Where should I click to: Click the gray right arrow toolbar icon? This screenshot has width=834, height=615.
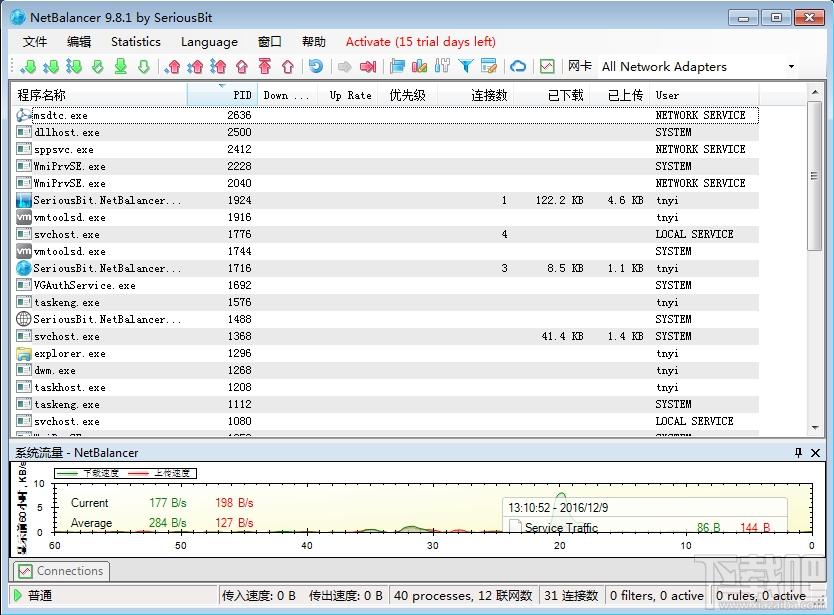(345, 67)
